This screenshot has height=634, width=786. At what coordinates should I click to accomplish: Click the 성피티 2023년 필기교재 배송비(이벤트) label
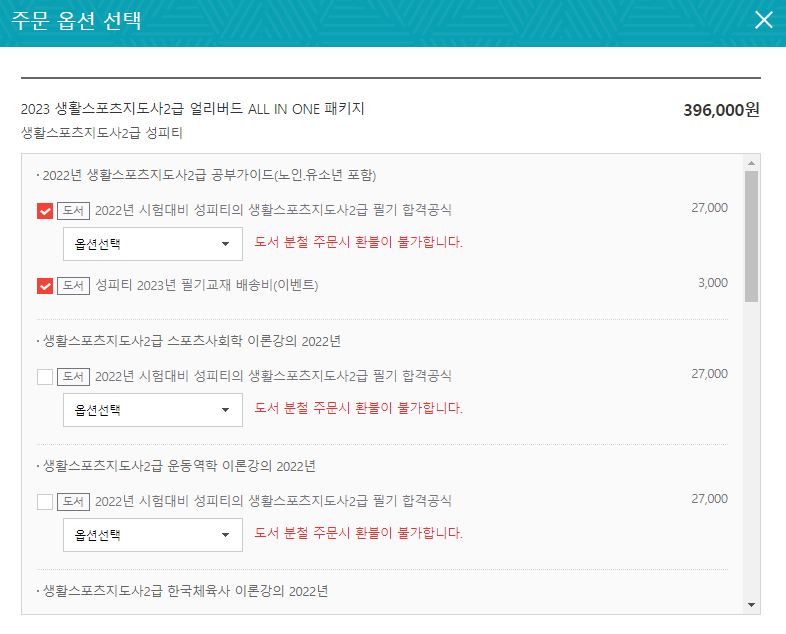220,285
